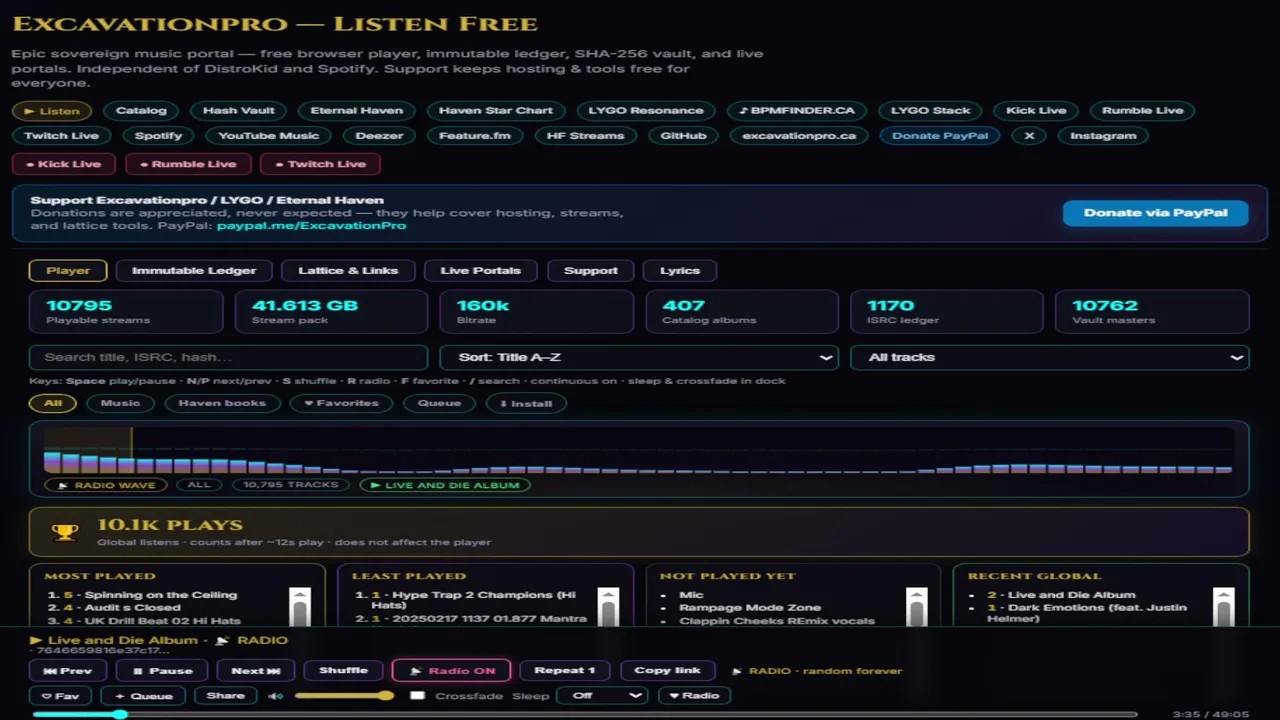Screen dimensions: 1280x720
Task: Click the Share button in player dock
Action: tap(225, 696)
